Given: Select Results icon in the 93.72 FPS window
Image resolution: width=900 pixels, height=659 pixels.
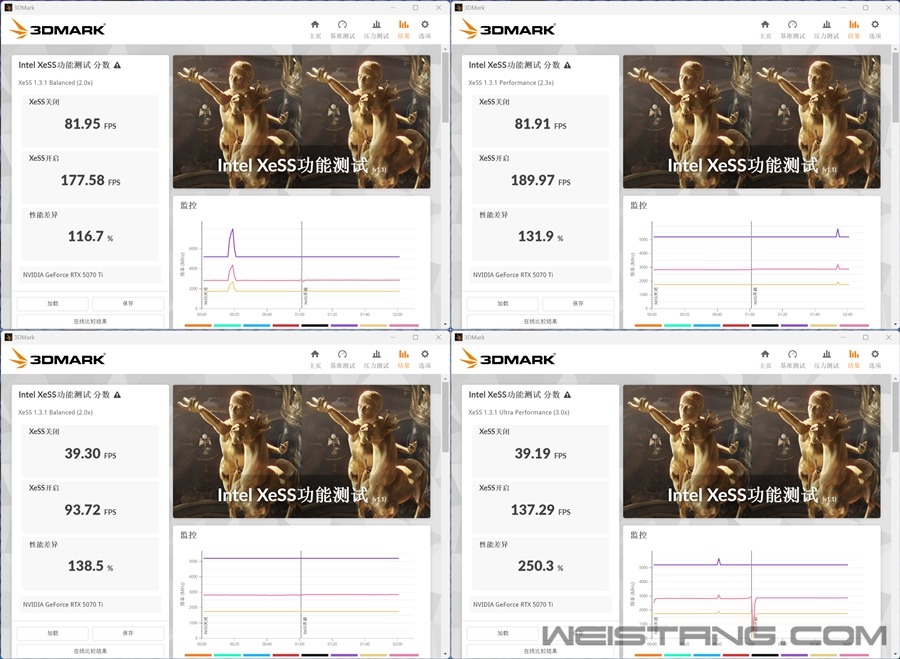Looking at the screenshot, I should point(404,358).
